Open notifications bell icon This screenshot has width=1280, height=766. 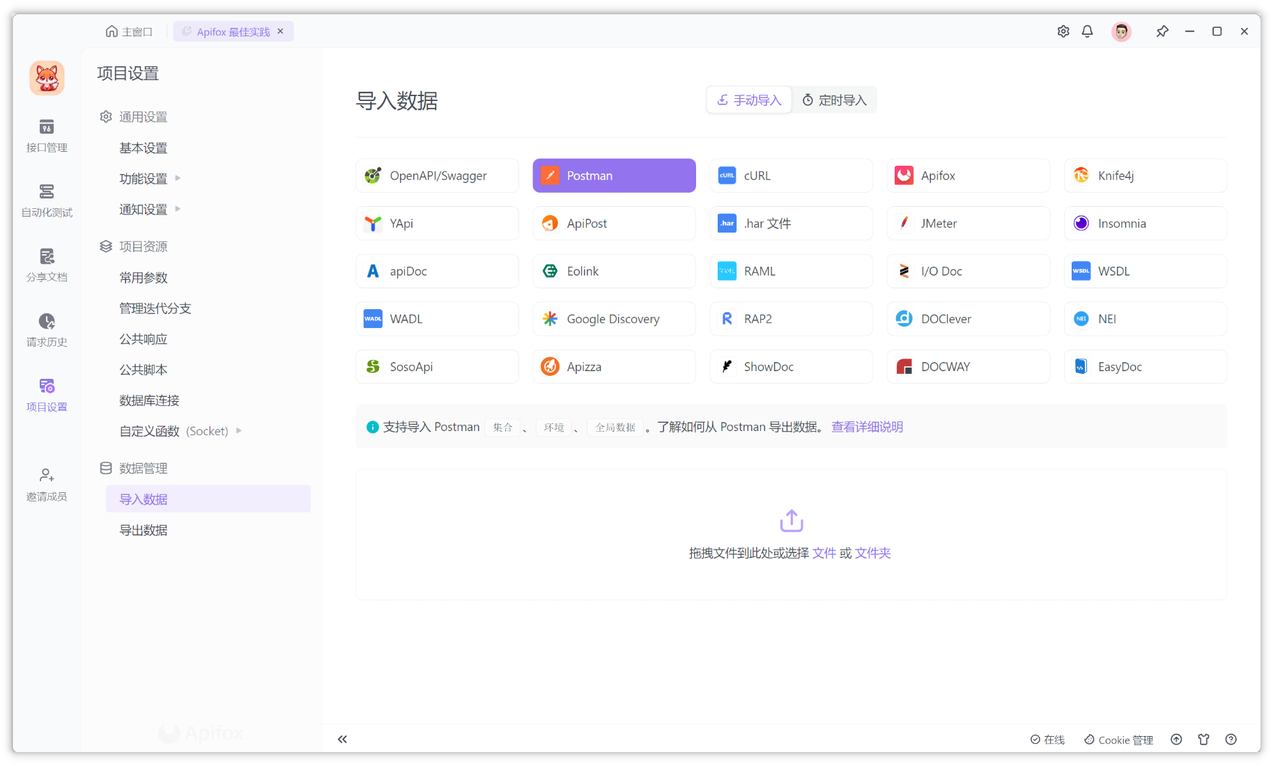[x=1088, y=32]
